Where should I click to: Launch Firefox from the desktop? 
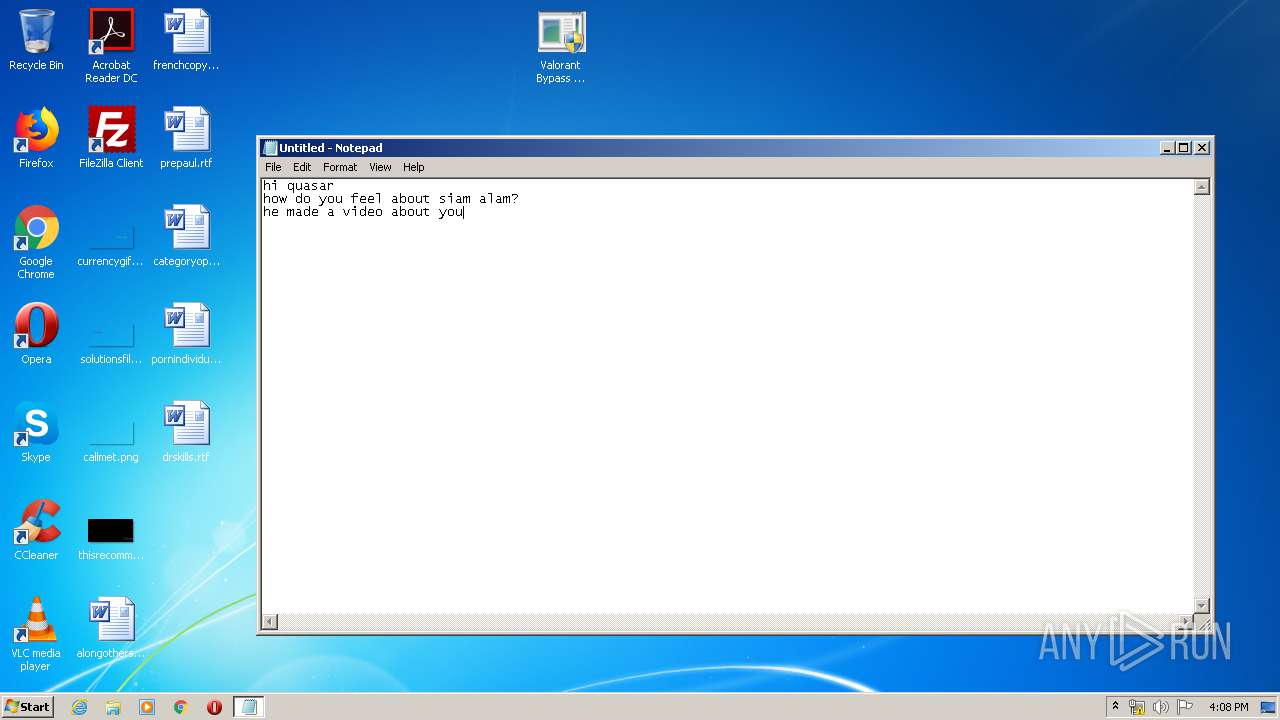pos(36,138)
